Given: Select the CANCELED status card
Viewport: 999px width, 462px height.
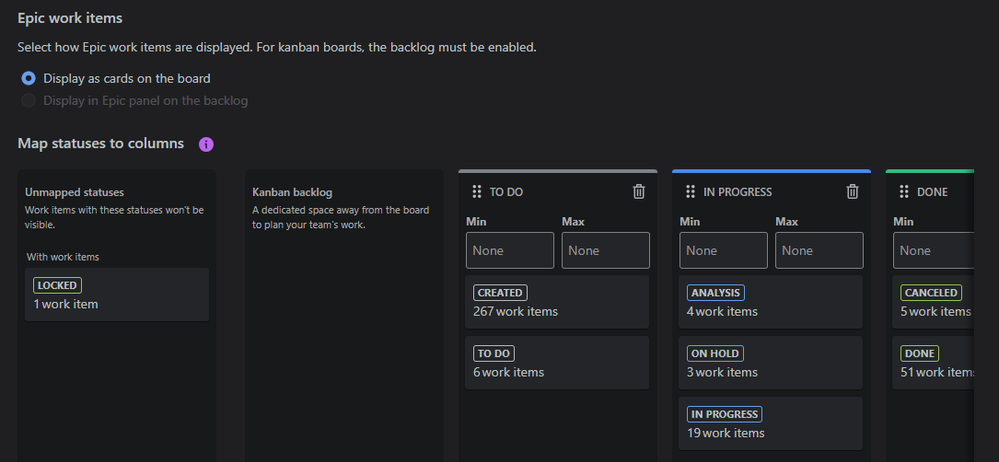Looking at the screenshot, I should tap(933, 302).
